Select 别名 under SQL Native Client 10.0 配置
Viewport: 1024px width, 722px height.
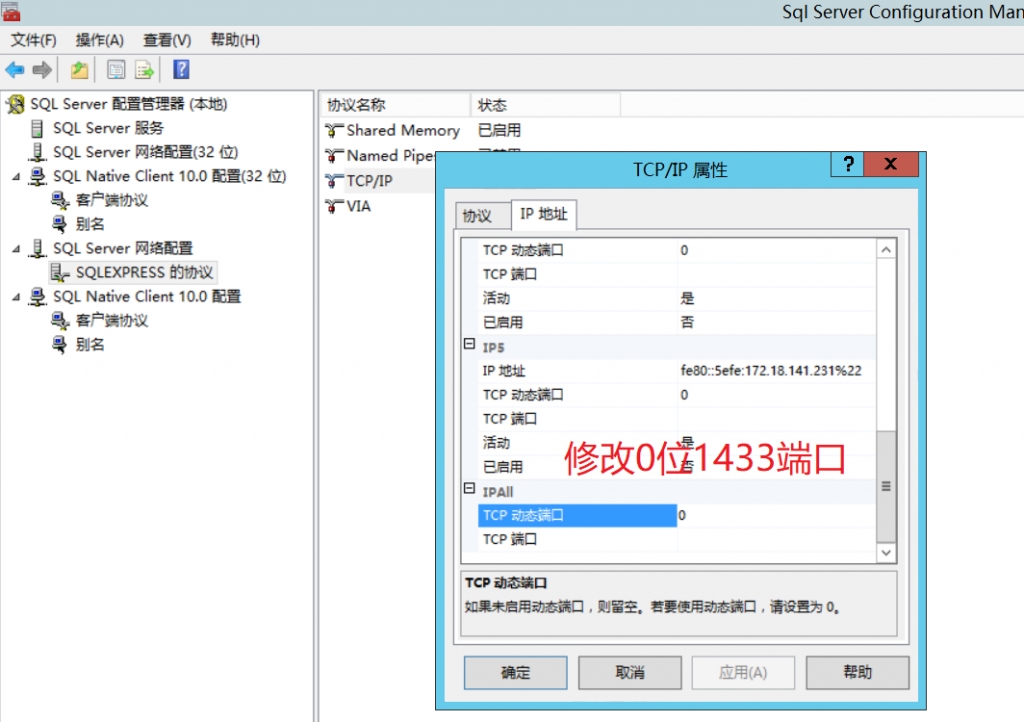90,345
